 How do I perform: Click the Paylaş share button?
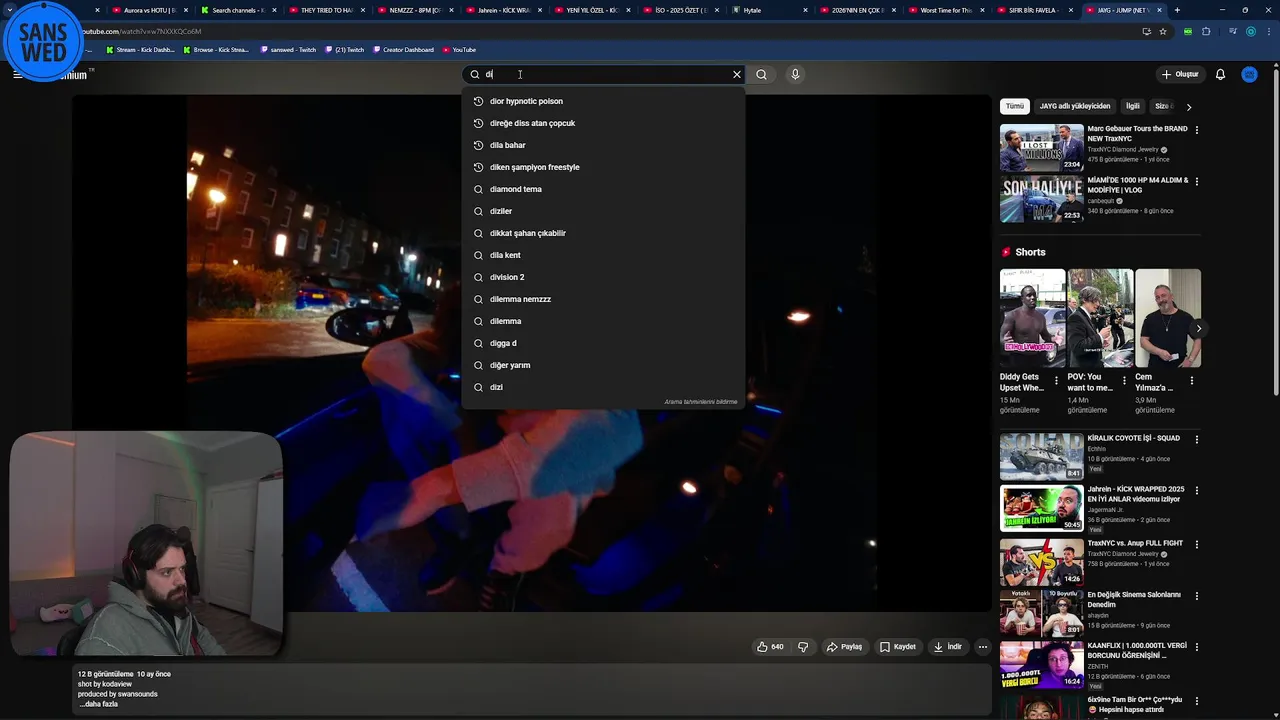pyautogui.click(x=844, y=647)
